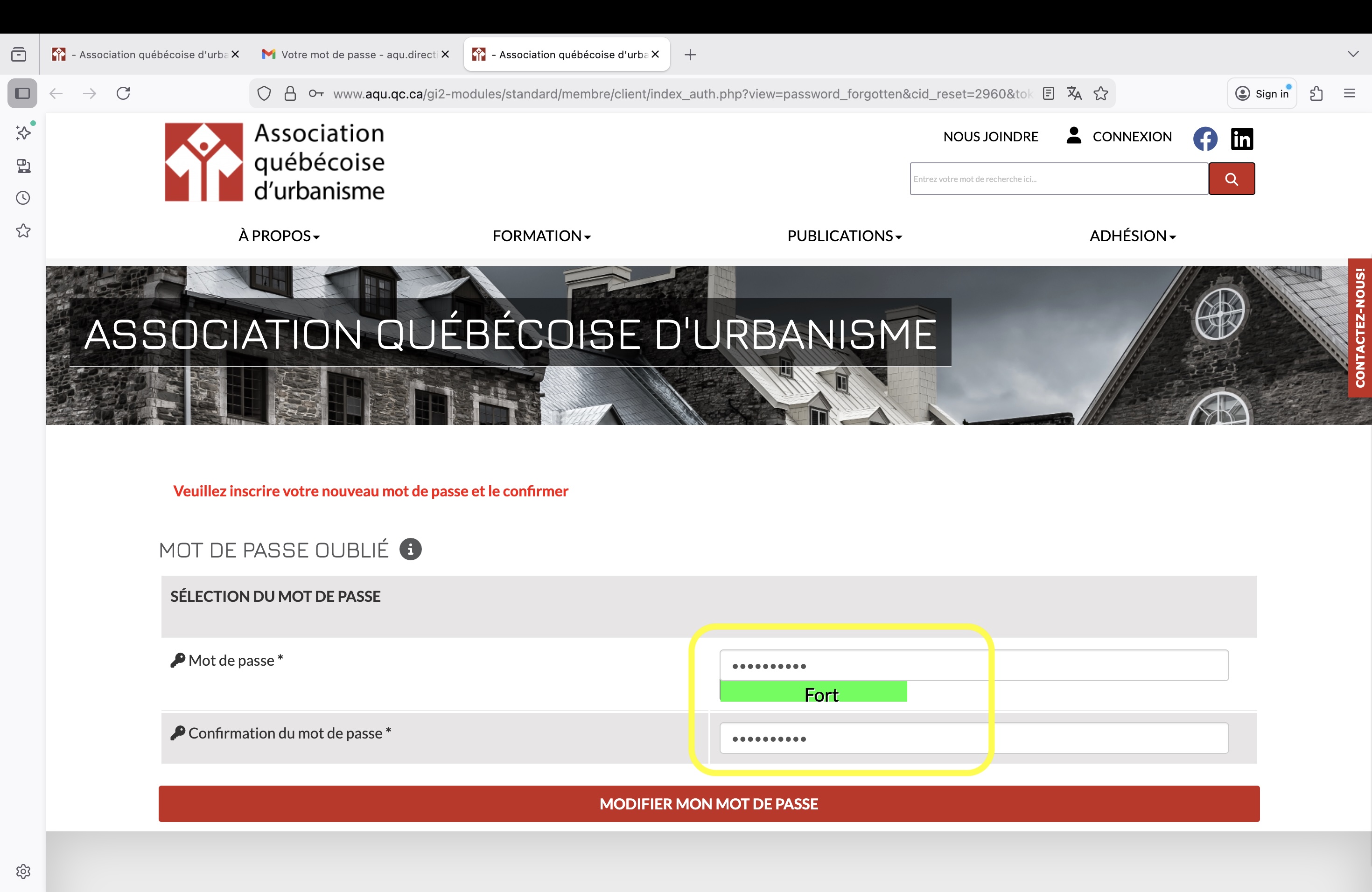Click MODIFIER MON MOT DE PASSE button
This screenshot has height=892, width=1372.
708,803
